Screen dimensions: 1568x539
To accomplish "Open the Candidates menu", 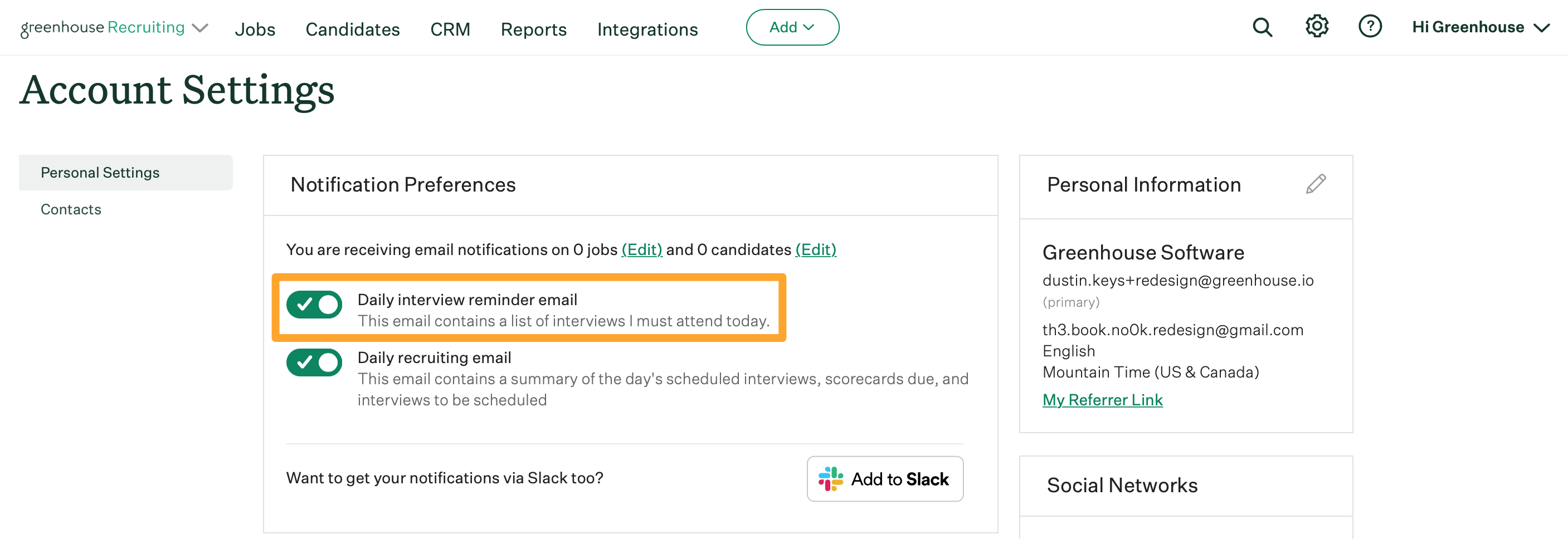I will coord(352,29).
